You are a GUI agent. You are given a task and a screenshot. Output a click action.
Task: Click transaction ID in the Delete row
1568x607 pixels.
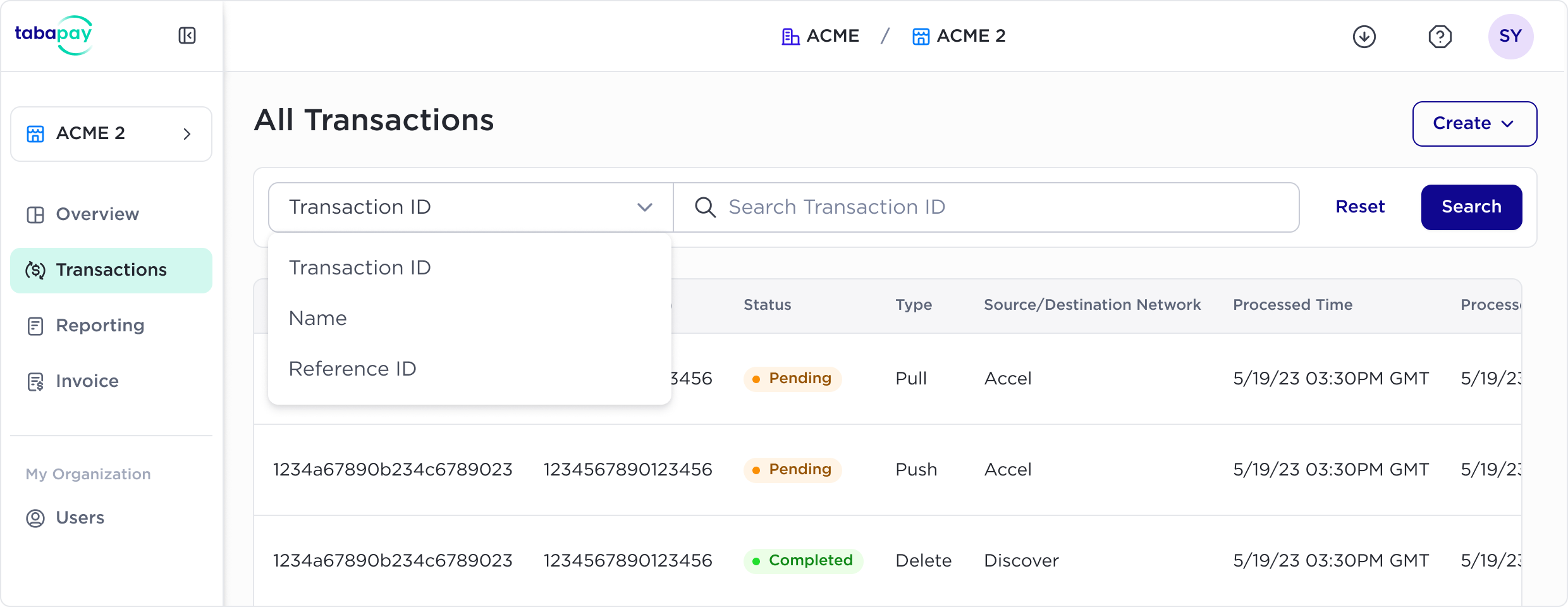(x=393, y=561)
